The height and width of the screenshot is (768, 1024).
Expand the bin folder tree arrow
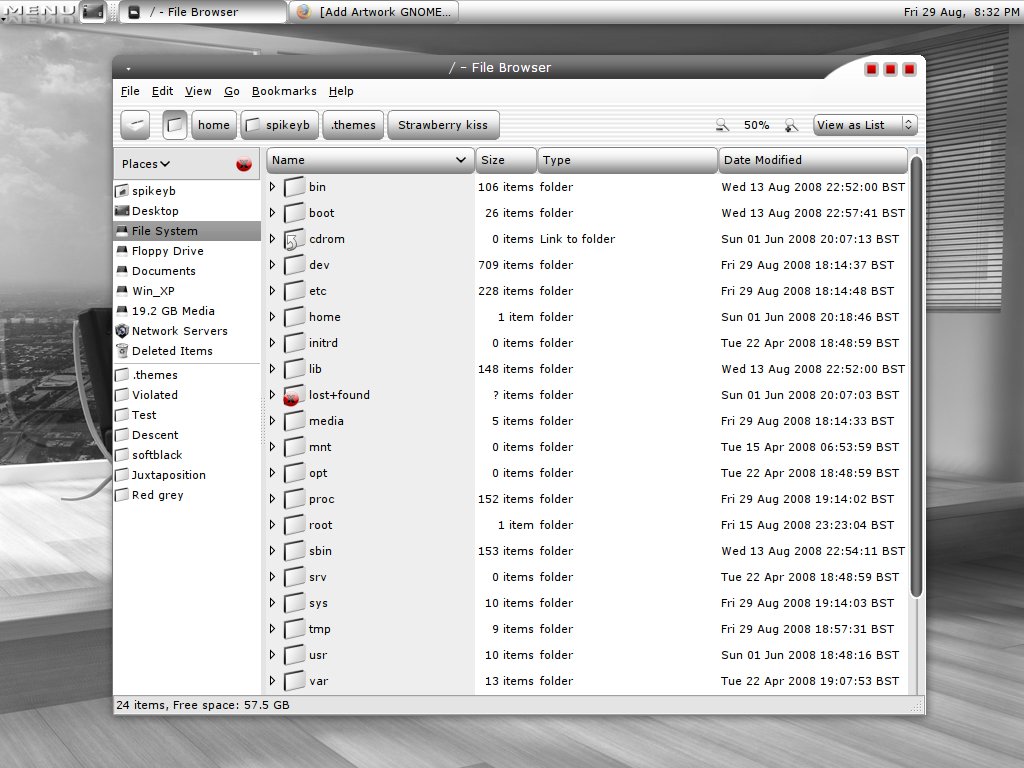pos(272,187)
